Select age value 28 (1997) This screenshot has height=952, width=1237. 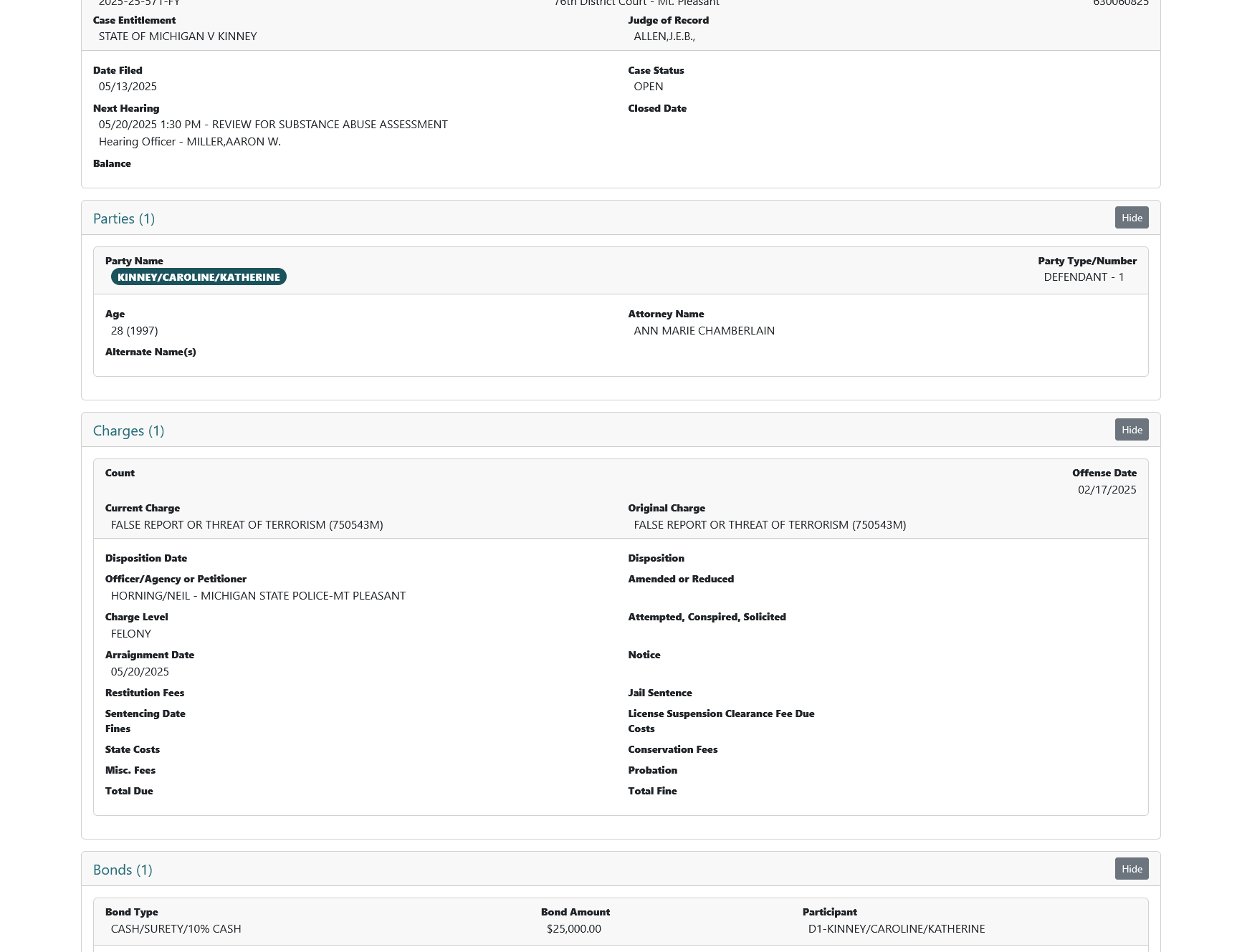click(x=135, y=331)
